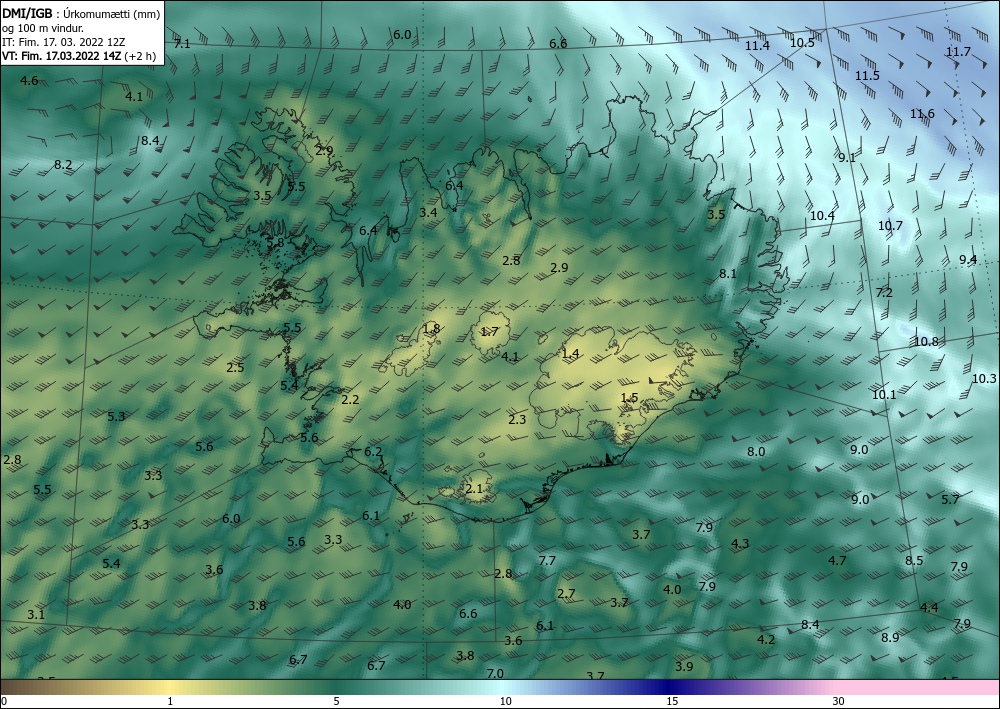Click the 5.3 value label
Viewport: 1000px width, 709px height.
pos(116,416)
